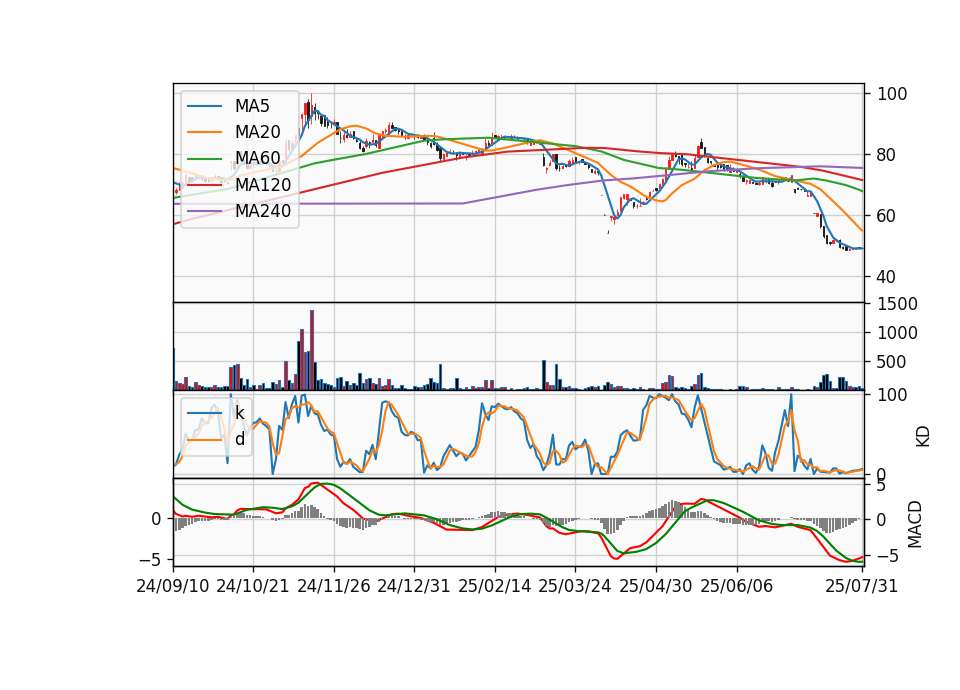Click the price axis value 60
960x690 pixels.
[x=886, y=216]
